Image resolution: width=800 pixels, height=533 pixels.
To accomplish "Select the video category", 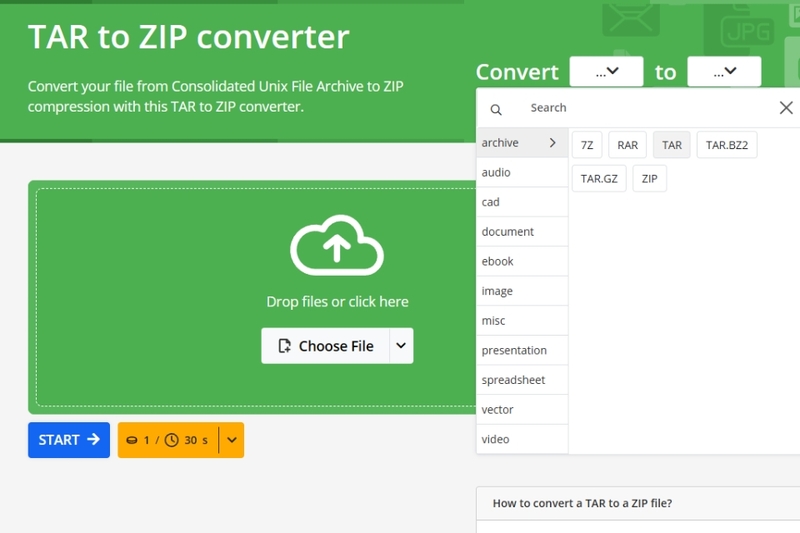I will tap(522, 439).
